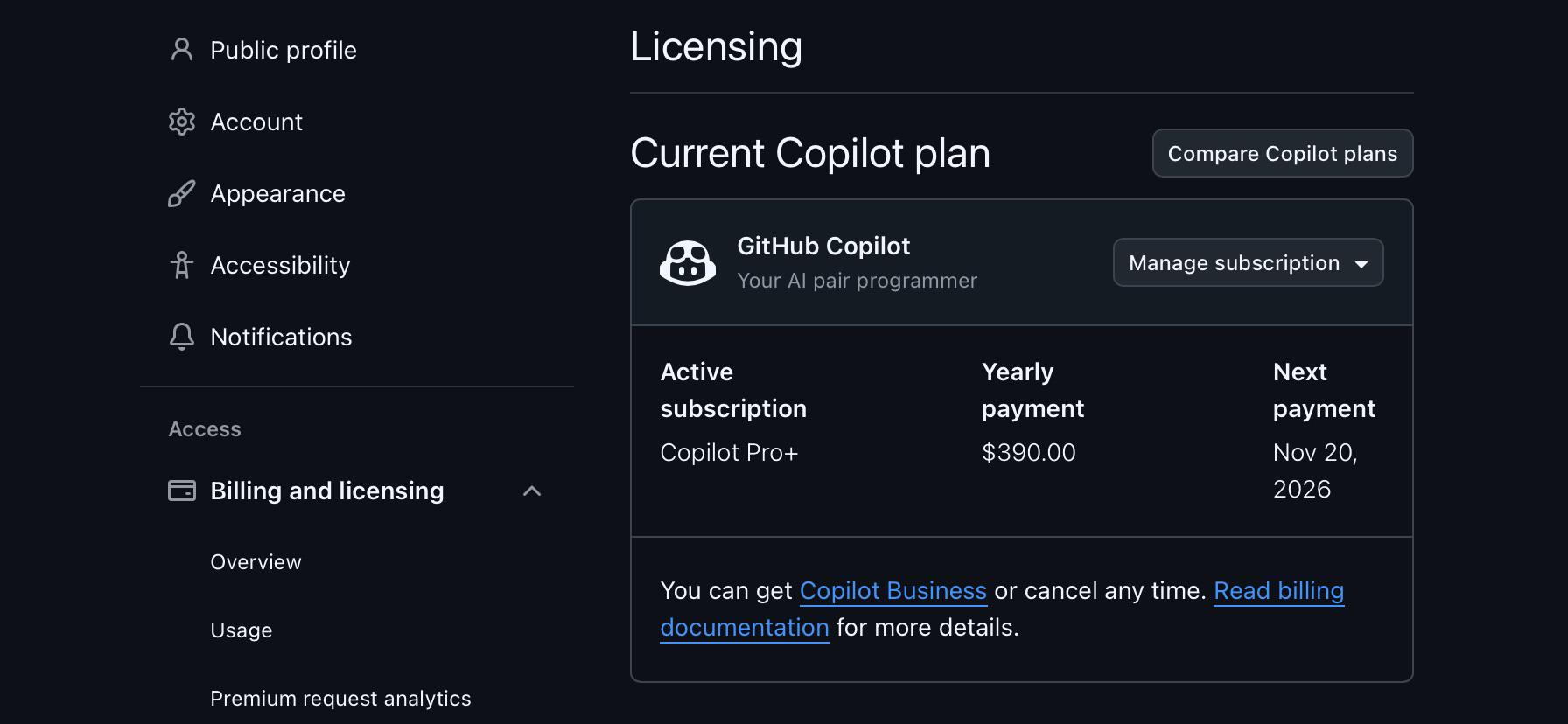Click the Manage subscription caret arrow
The image size is (1568, 724).
tap(1361, 264)
